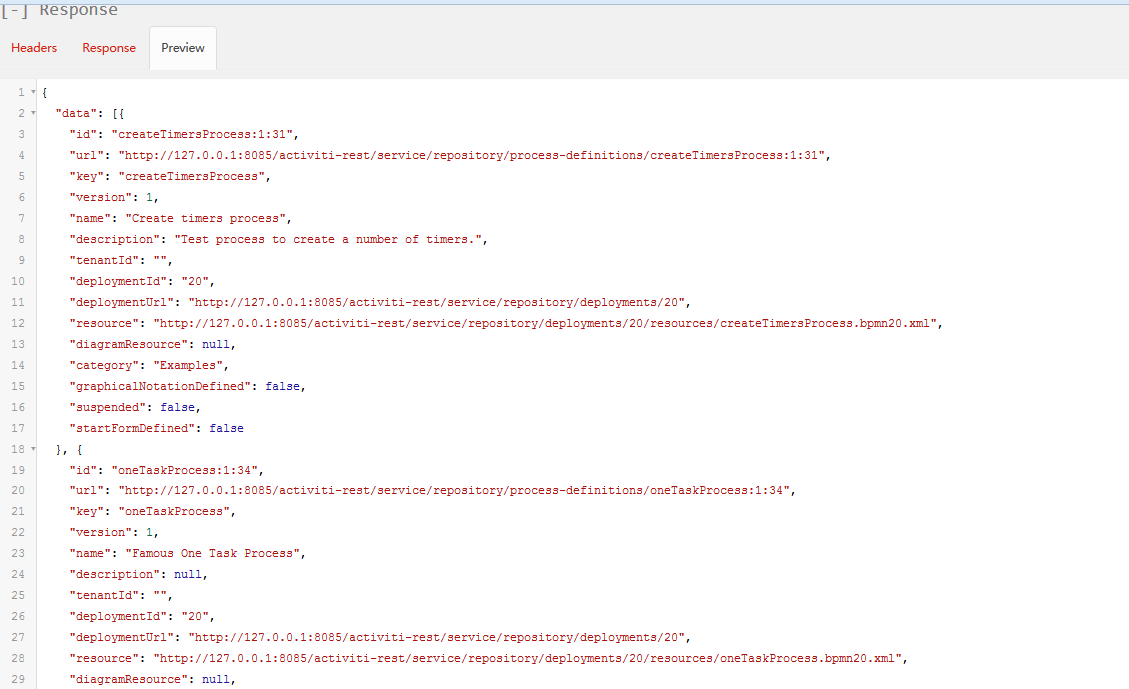1129x689 pixels.
Task: Select the "Examples" category value
Action: coord(188,365)
